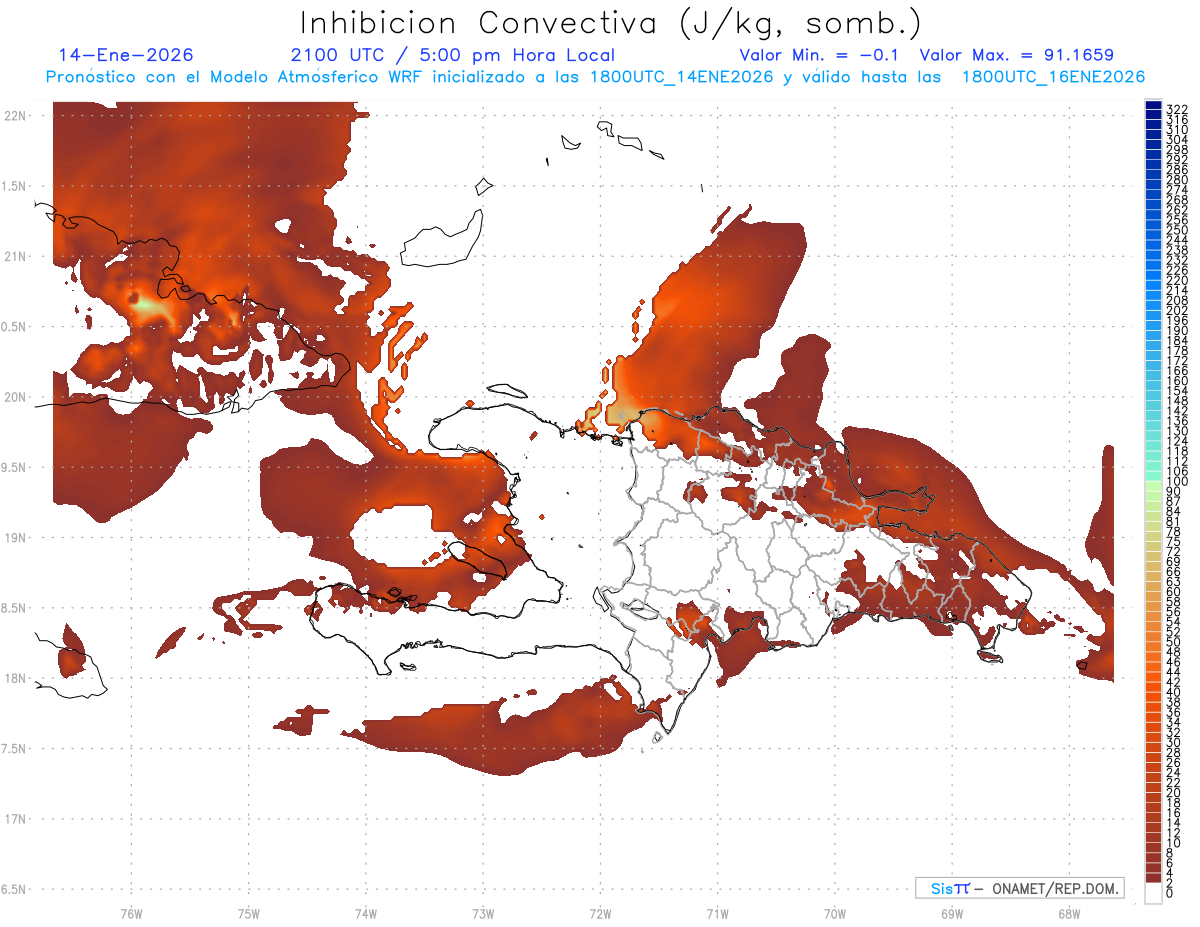The width and height of the screenshot is (1200, 927).
Task: Click the '19N' latitude label
Action: [x=15, y=538]
